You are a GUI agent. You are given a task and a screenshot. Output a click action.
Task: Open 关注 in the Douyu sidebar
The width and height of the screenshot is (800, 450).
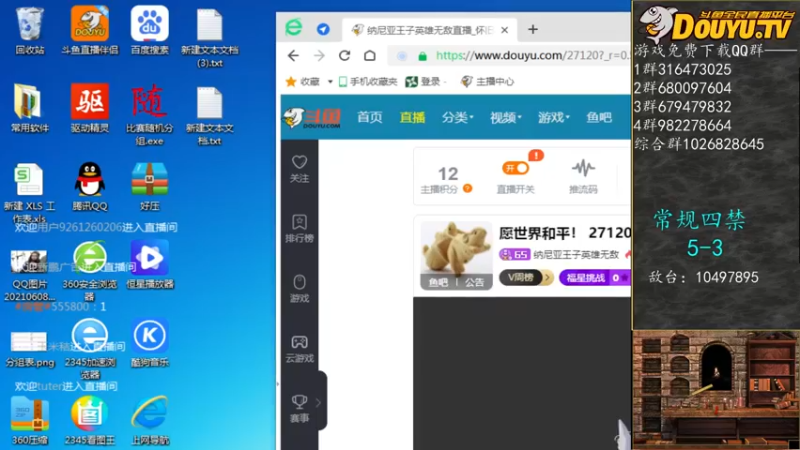(x=299, y=169)
